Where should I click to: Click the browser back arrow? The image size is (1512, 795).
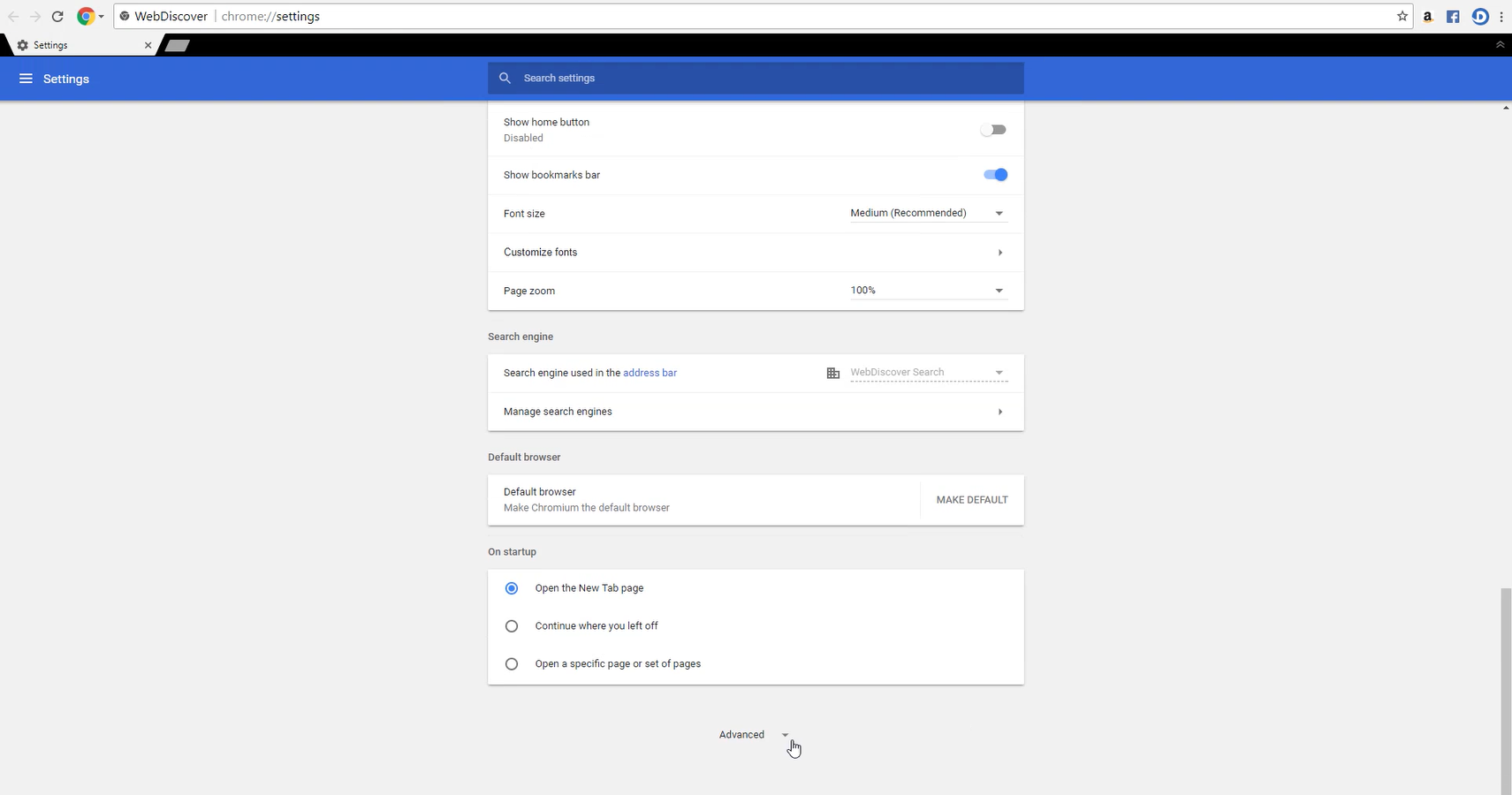tap(13, 17)
